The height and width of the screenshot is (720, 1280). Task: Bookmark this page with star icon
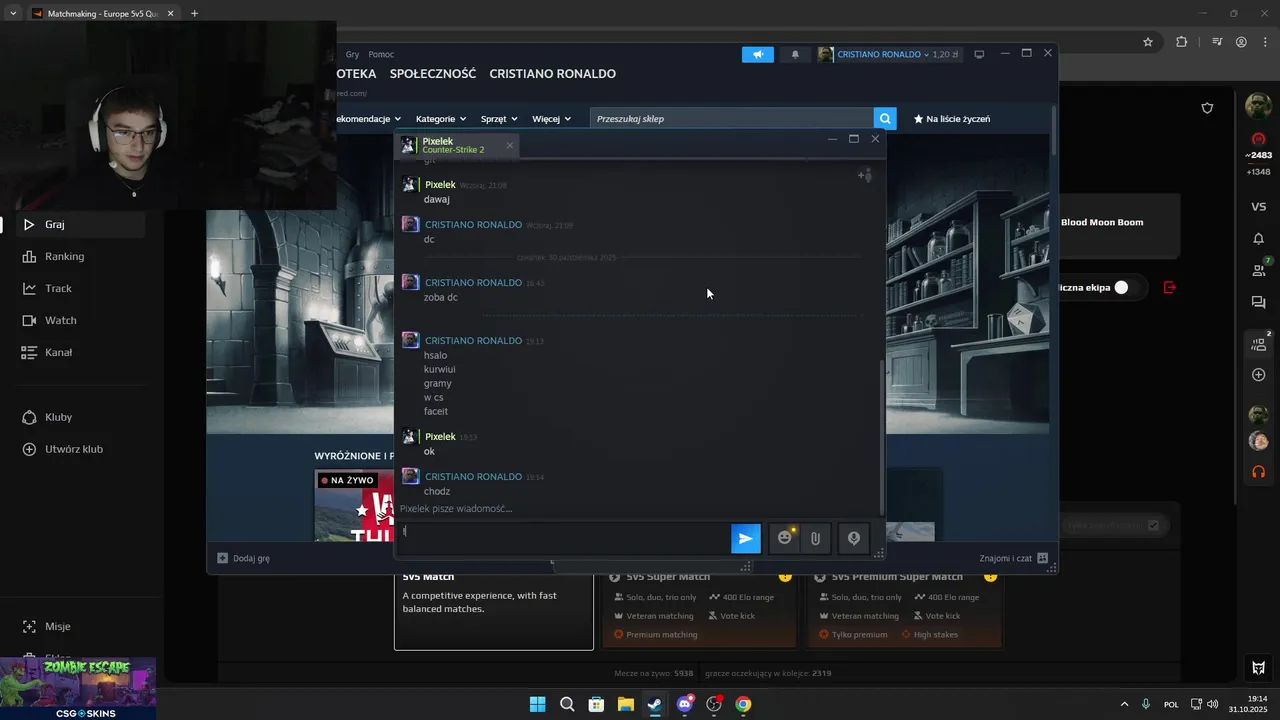1148,42
